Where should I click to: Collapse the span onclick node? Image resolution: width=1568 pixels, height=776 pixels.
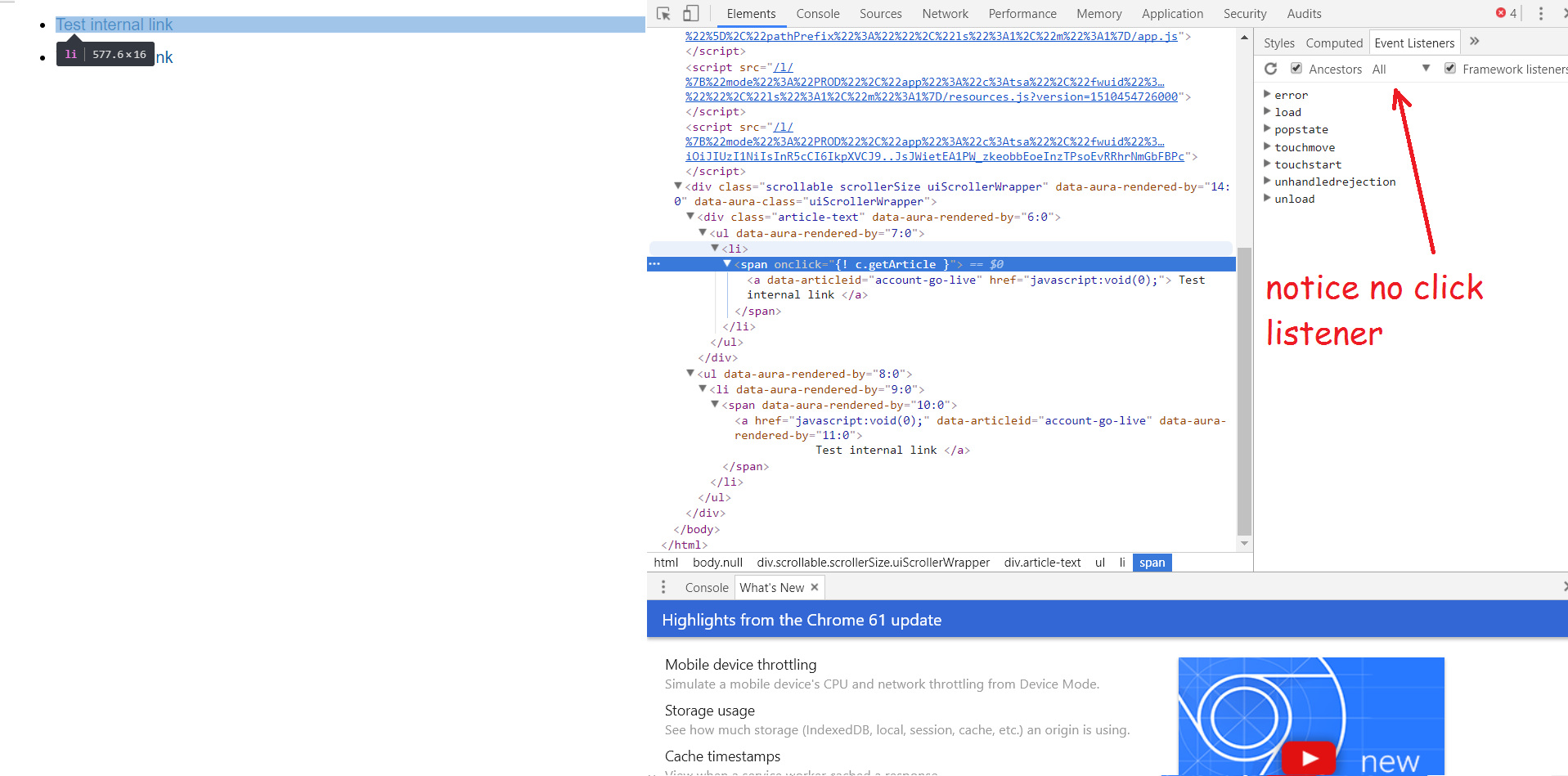click(727, 263)
